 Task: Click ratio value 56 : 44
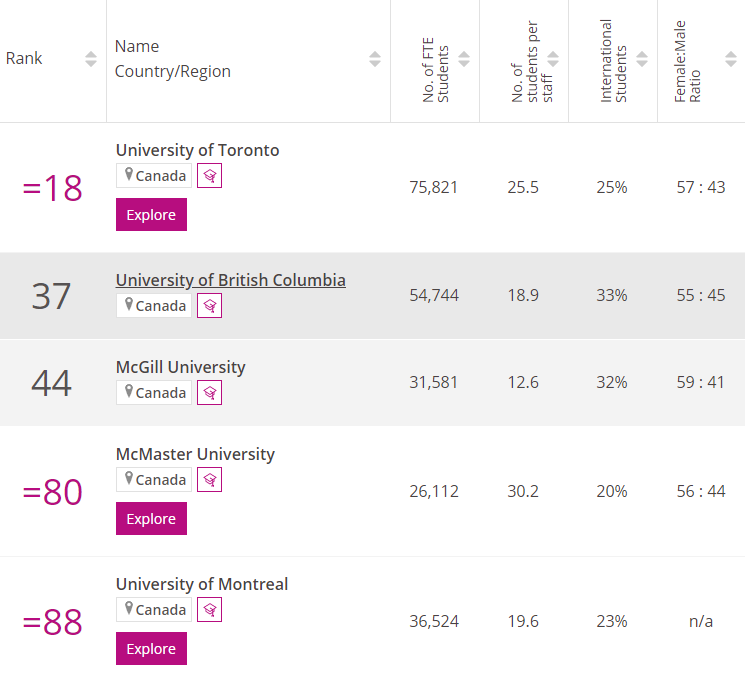[x=701, y=491]
